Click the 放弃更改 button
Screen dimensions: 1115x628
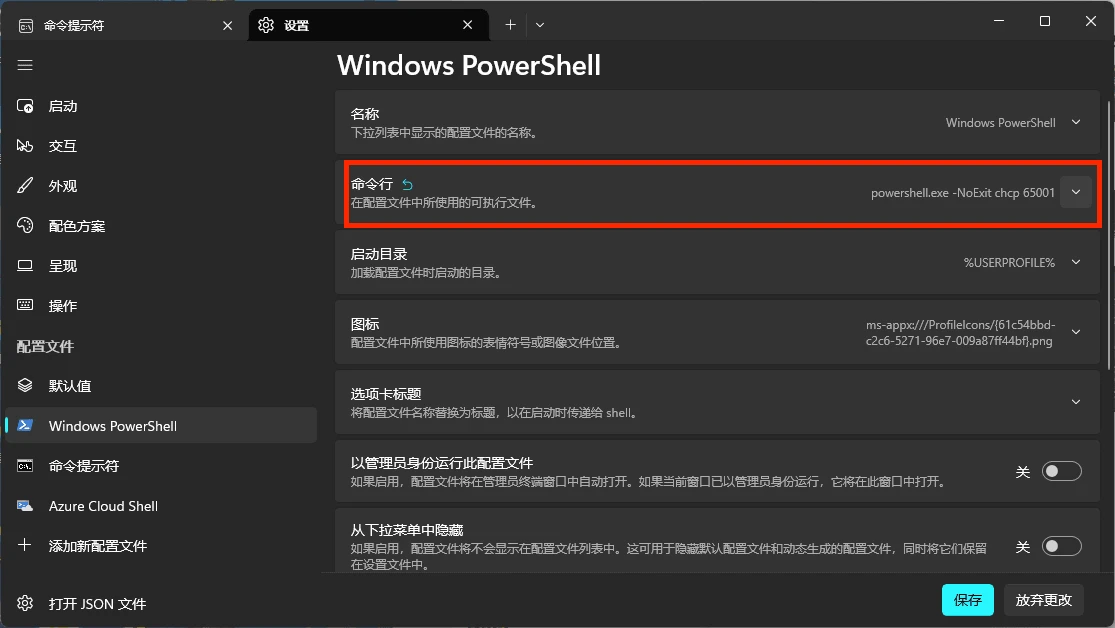pyautogui.click(x=1043, y=600)
